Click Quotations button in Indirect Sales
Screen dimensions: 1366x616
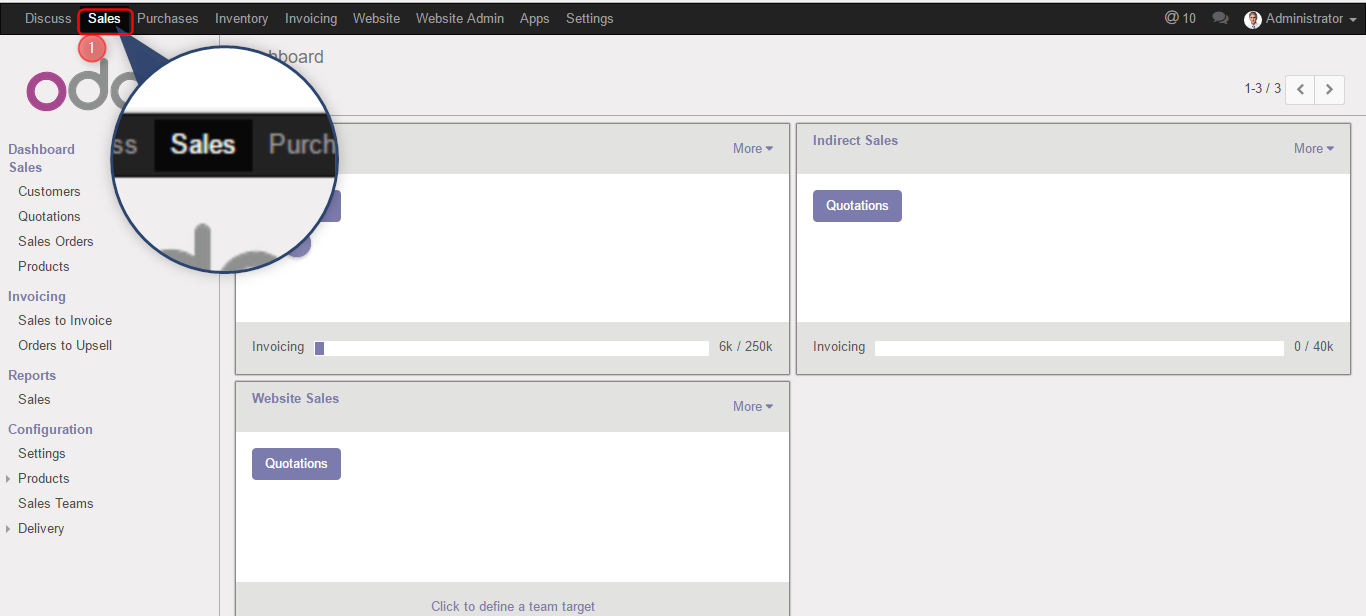coord(857,206)
